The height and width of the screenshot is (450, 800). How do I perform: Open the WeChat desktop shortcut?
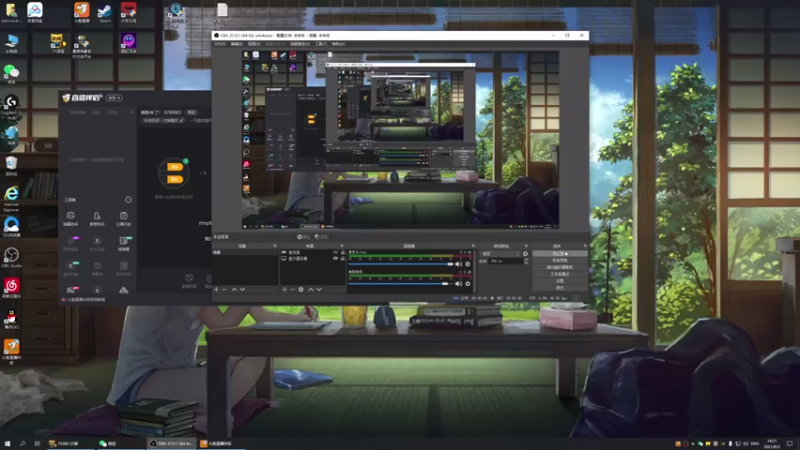click(x=11, y=73)
